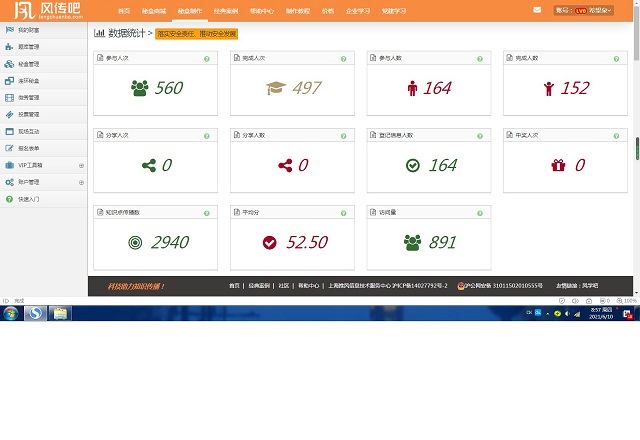Click the 快速入门 sidebar link
The image size is (640, 440).
point(29,199)
